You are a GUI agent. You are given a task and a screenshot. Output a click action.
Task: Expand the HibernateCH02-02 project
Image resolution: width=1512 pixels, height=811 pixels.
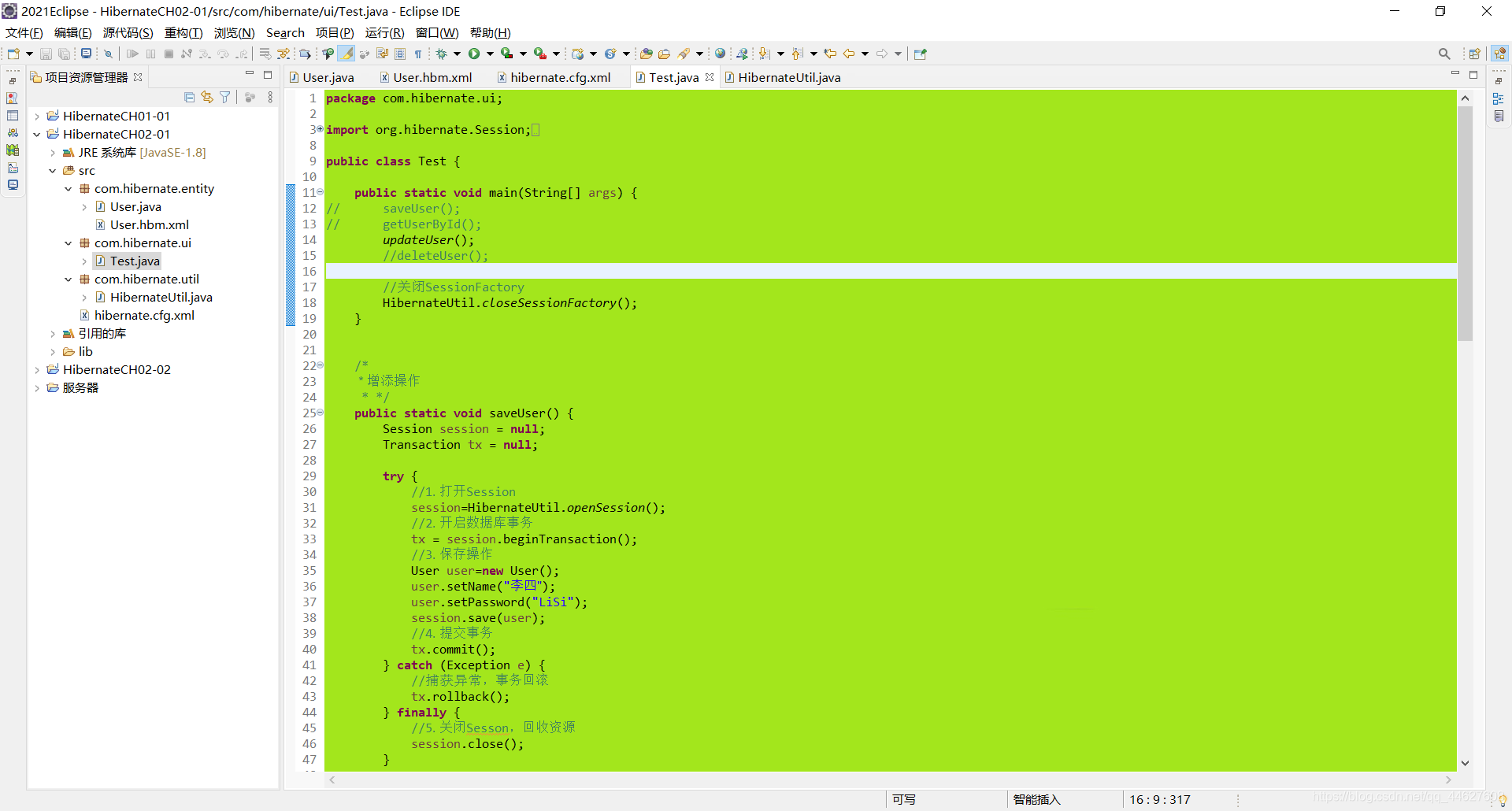coord(37,370)
